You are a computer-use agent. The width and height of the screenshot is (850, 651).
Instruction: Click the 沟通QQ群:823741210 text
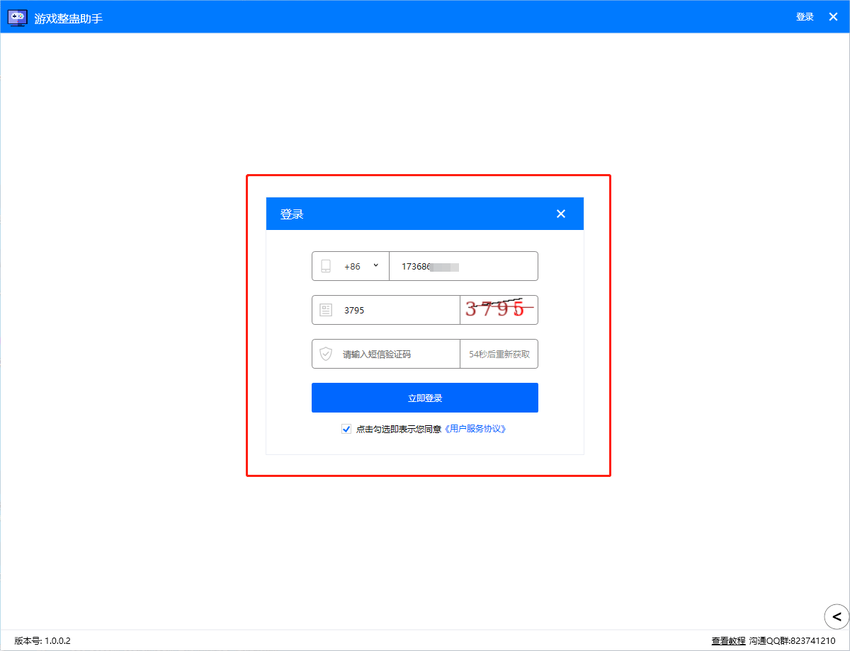(792, 641)
